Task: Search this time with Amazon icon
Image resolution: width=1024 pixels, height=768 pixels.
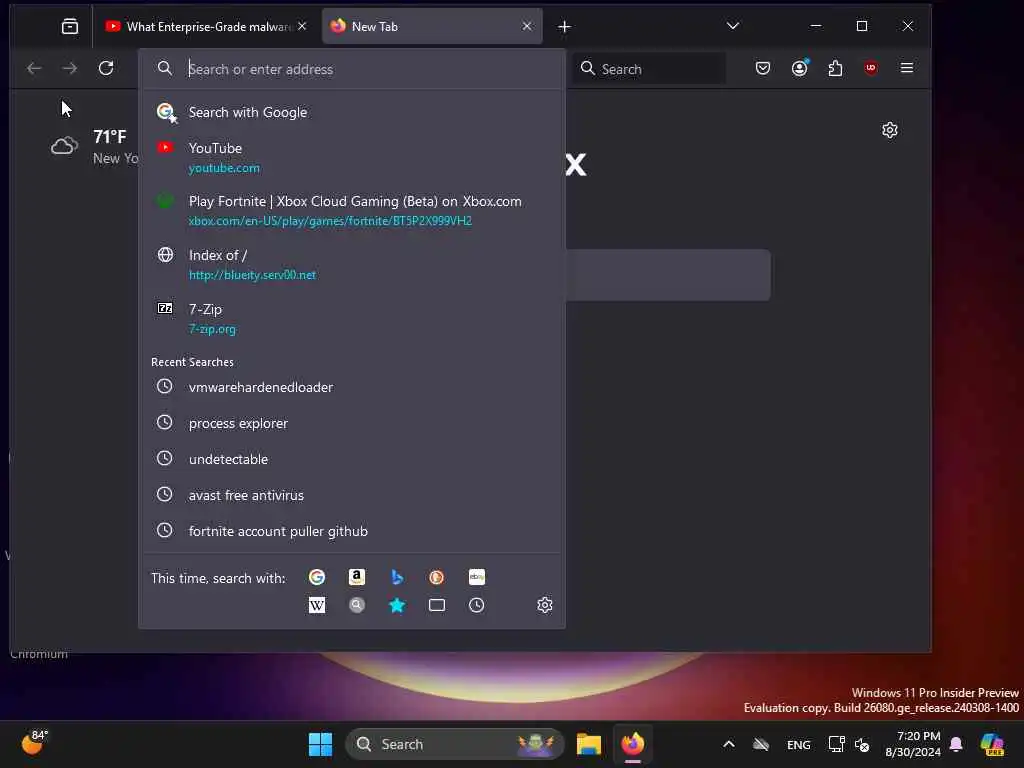Action: pos(357,577)
